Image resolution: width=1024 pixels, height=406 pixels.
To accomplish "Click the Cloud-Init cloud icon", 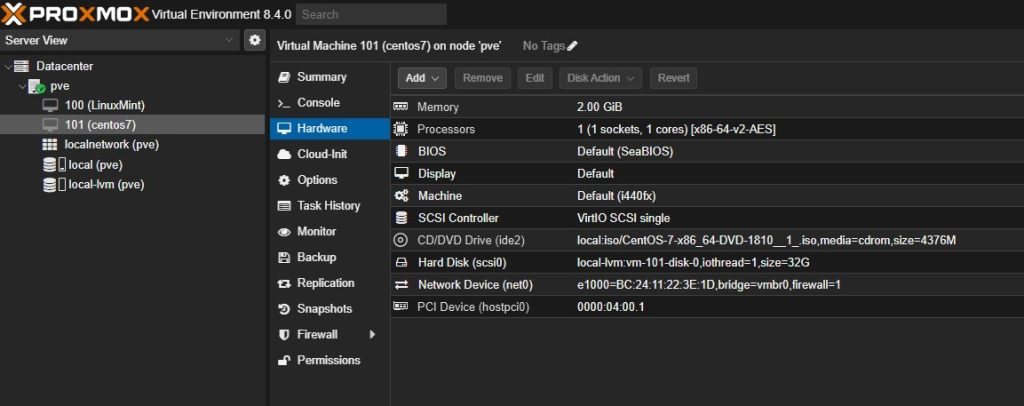I will point(284,155).
